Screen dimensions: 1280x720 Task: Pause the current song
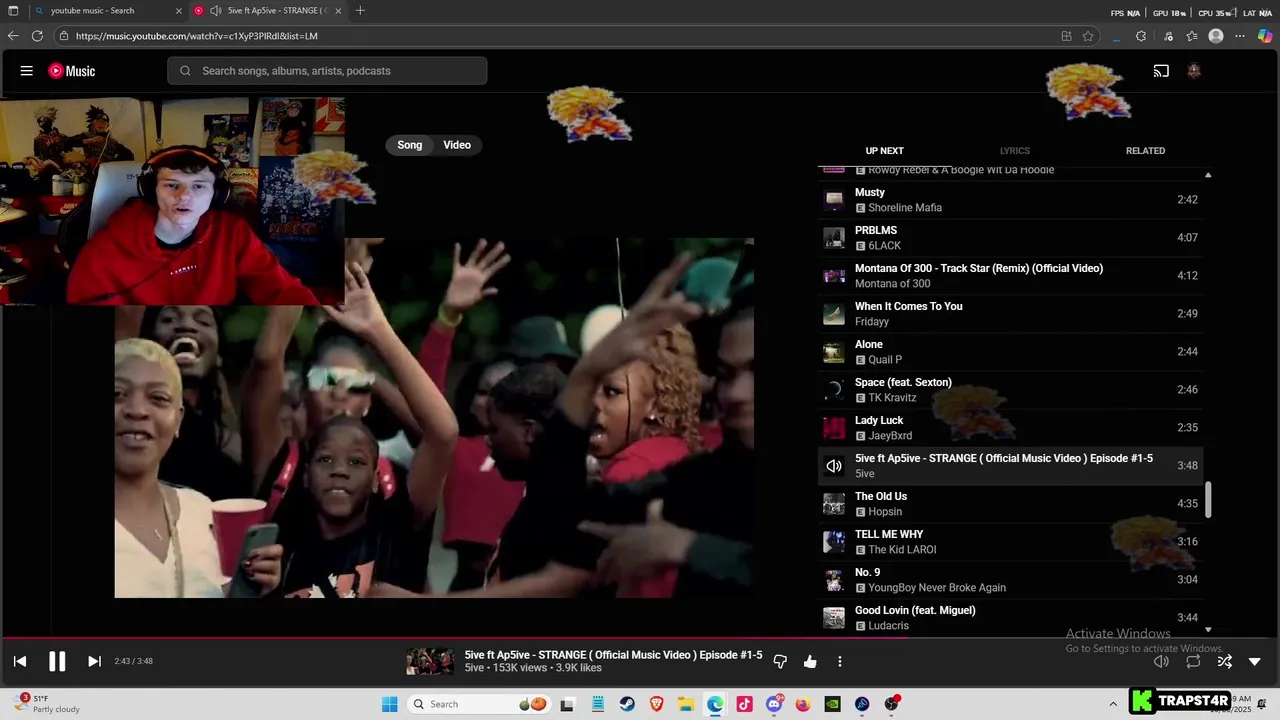click(x=57, y=661)
